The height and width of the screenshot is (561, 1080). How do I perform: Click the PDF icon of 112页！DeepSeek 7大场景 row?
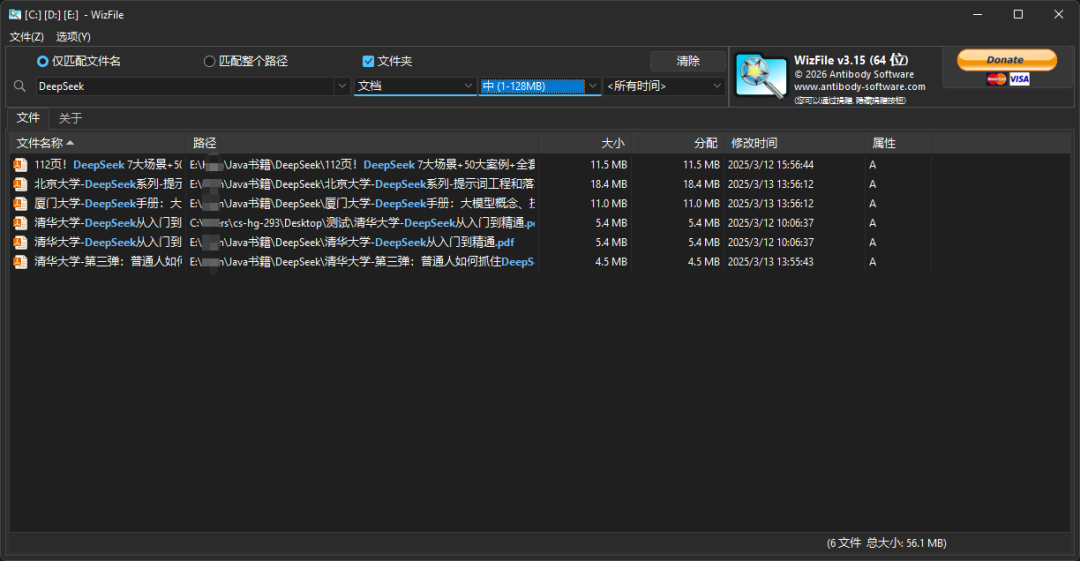21,165
